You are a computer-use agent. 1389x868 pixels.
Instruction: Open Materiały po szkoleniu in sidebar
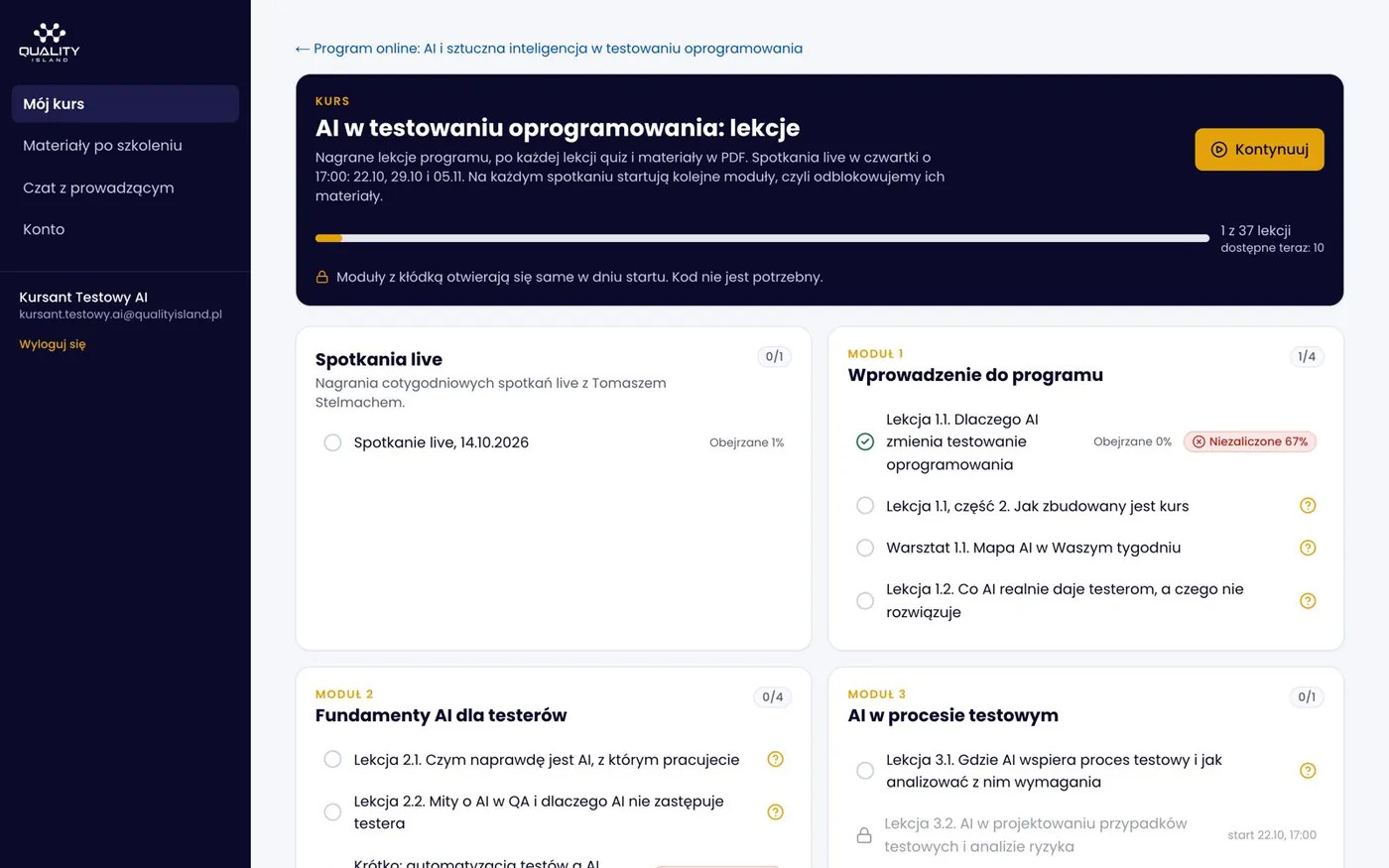125,145
